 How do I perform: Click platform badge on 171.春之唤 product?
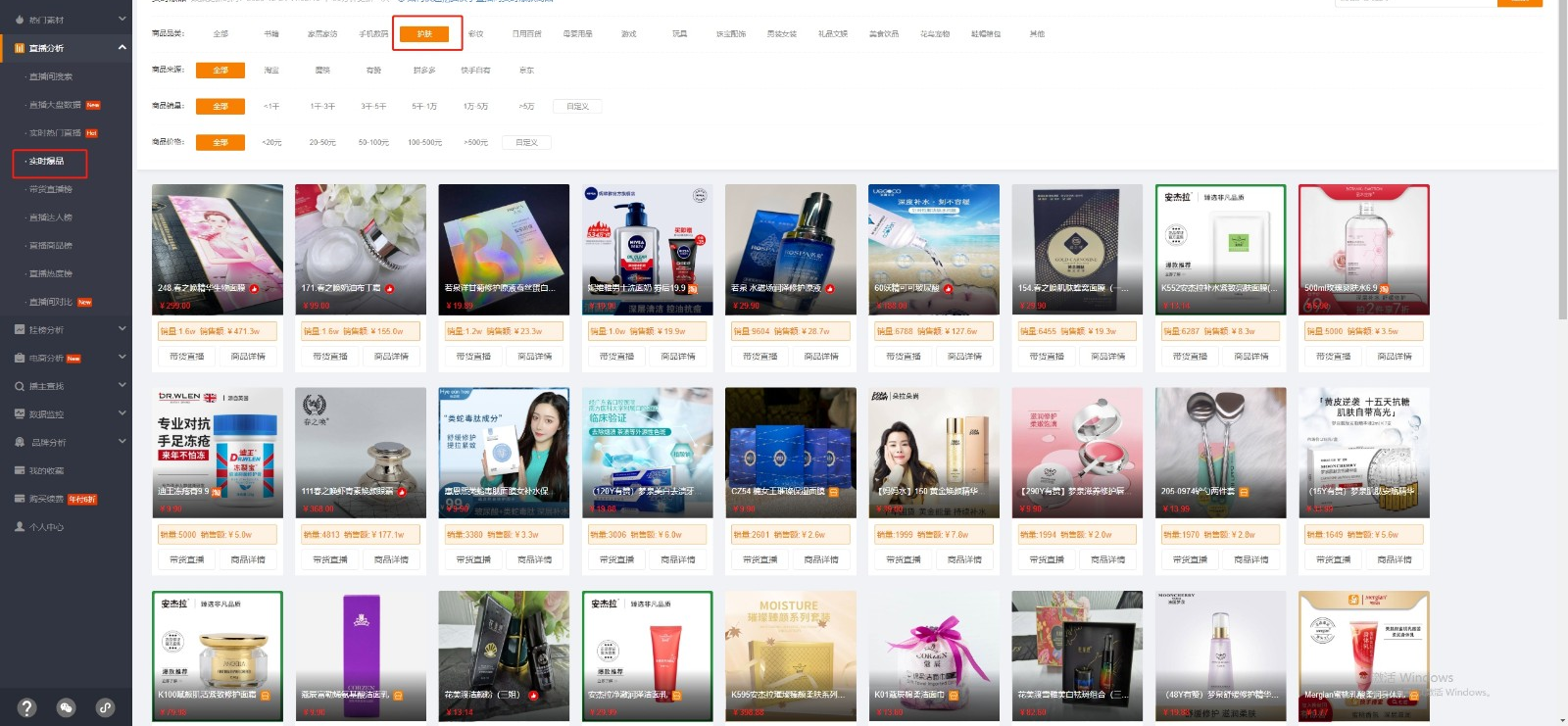pos(389,288)
